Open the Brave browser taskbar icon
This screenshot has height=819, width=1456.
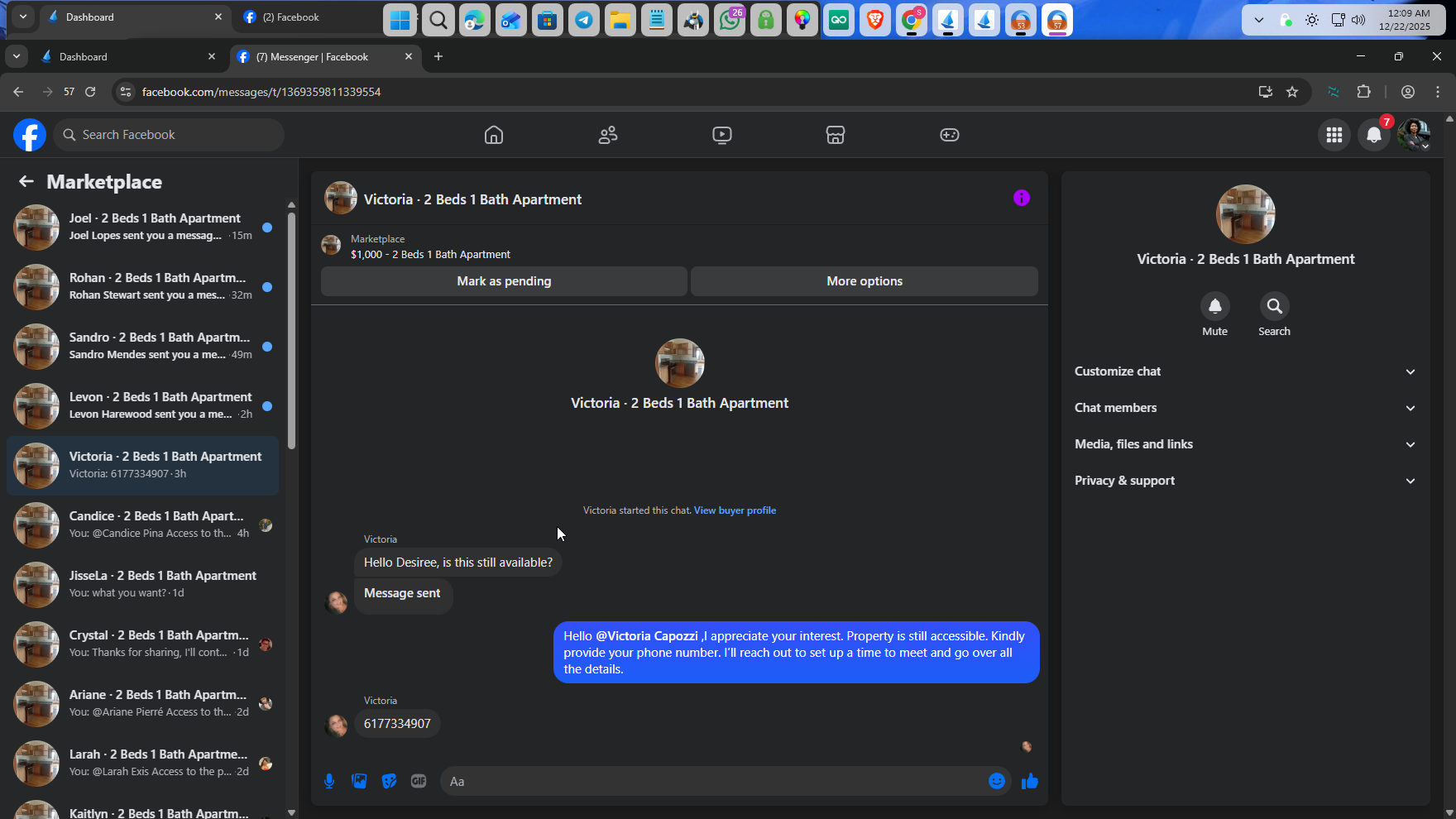pyautogui.click(x=875, y=20)
